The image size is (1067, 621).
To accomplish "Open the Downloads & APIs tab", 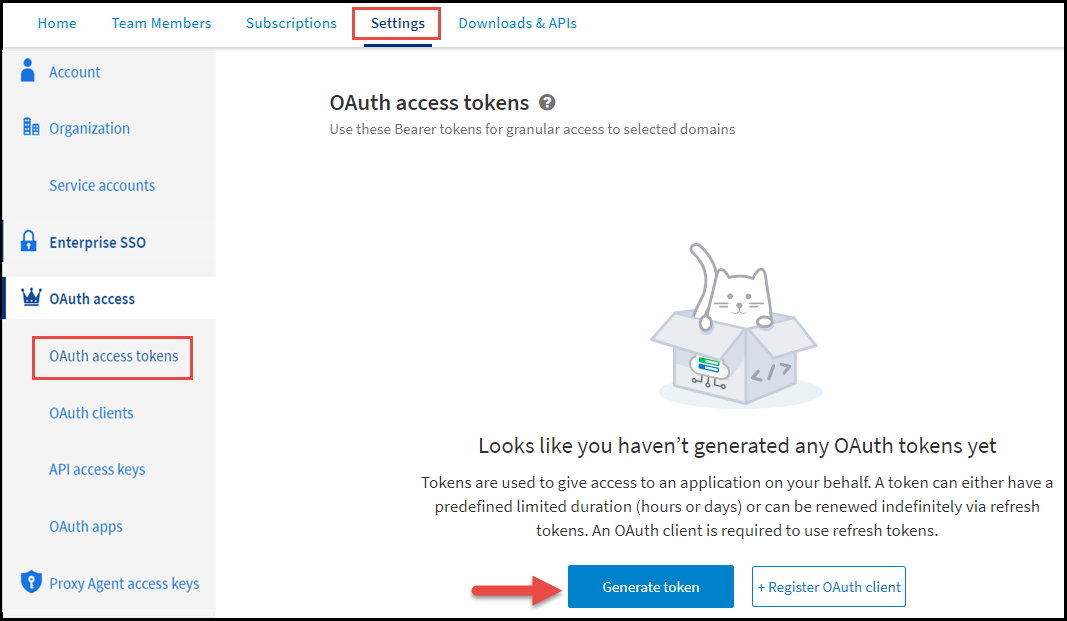I will click(x=518, y=22).
